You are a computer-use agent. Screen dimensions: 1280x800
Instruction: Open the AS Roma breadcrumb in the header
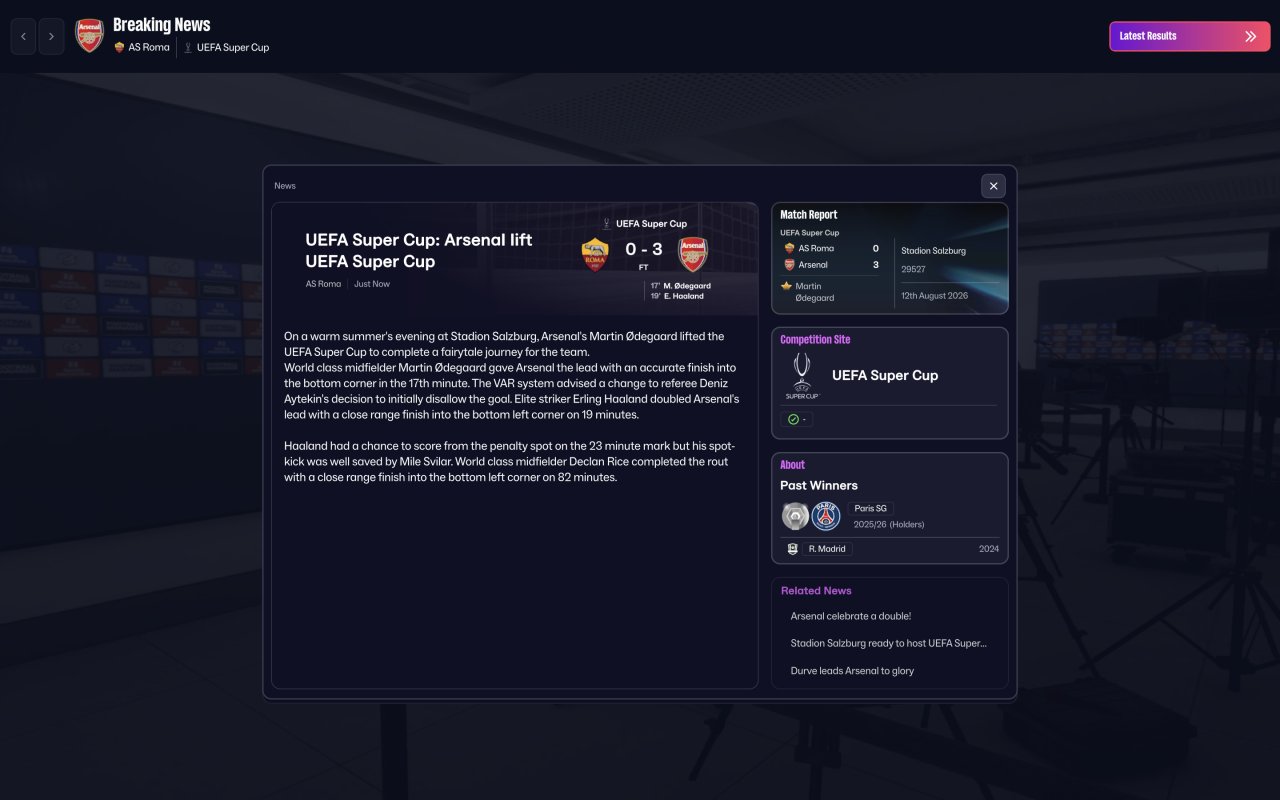click(x=142, y=47)
